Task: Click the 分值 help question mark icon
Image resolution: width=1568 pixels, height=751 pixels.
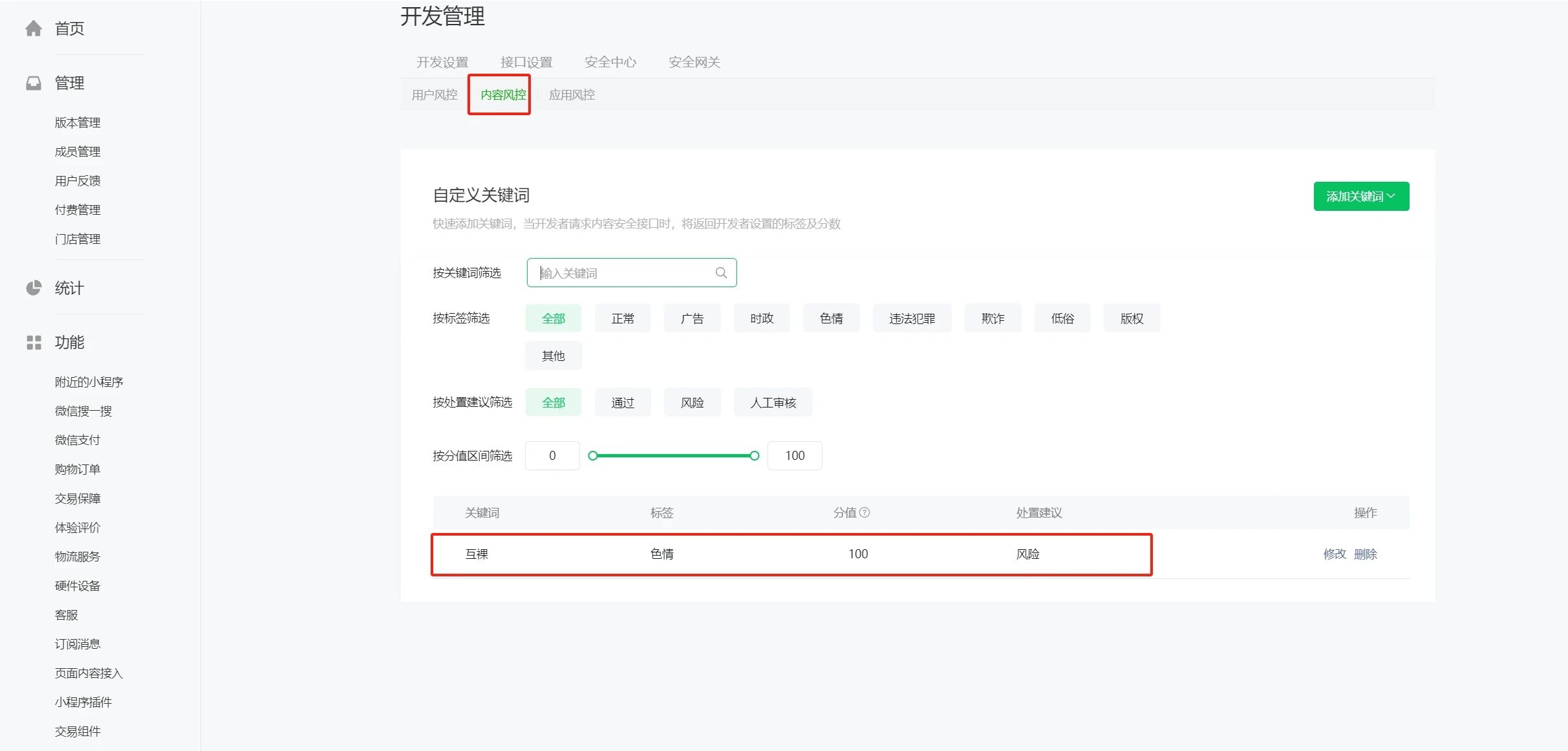Action: (x=865, y=512)
